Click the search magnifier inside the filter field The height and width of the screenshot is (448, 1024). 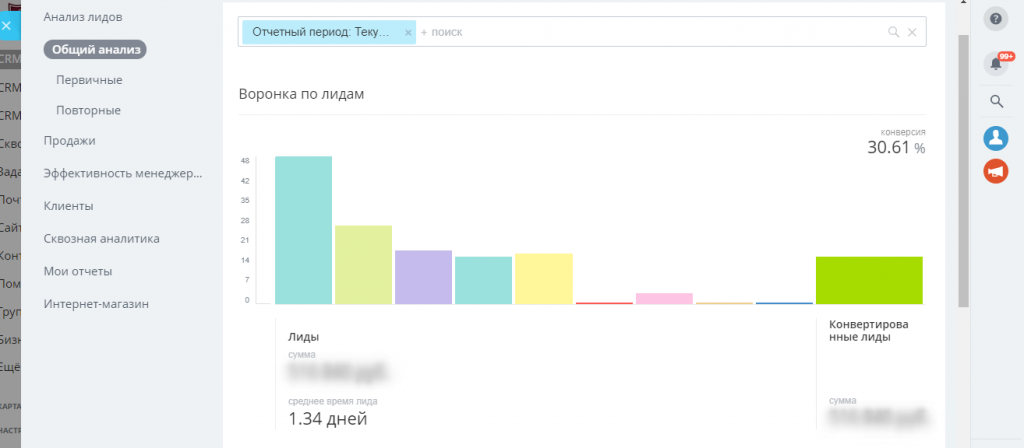point(893,32)
